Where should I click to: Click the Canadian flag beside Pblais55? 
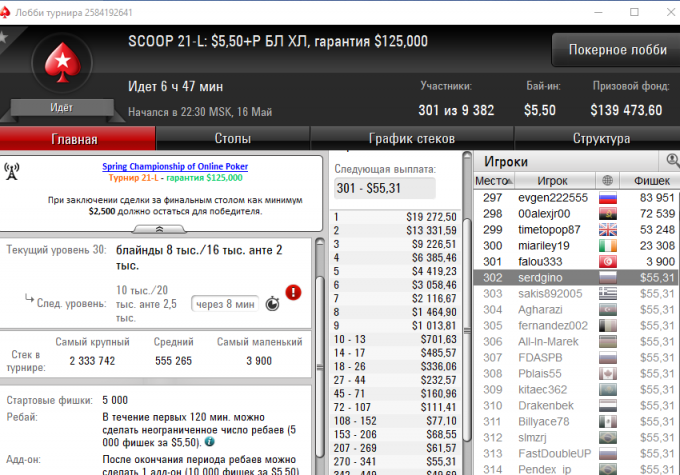coord(608,374)
